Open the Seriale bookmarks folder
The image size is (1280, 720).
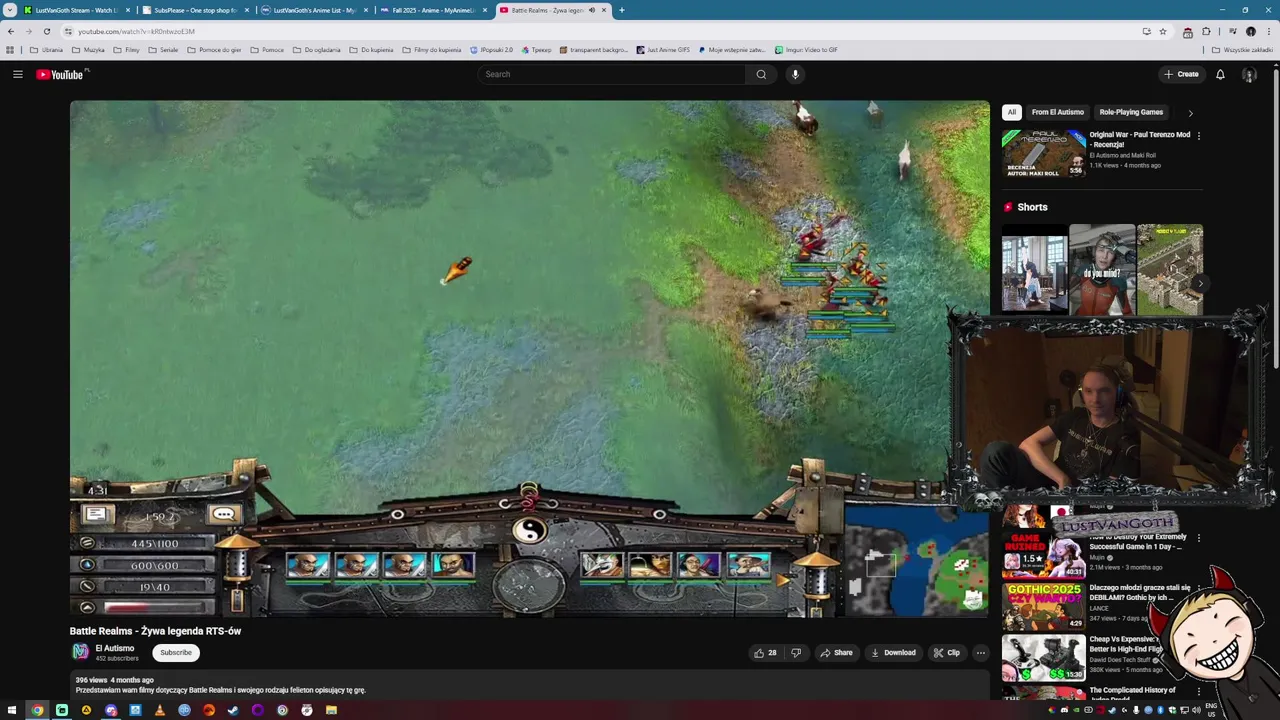tap(163, 49)
